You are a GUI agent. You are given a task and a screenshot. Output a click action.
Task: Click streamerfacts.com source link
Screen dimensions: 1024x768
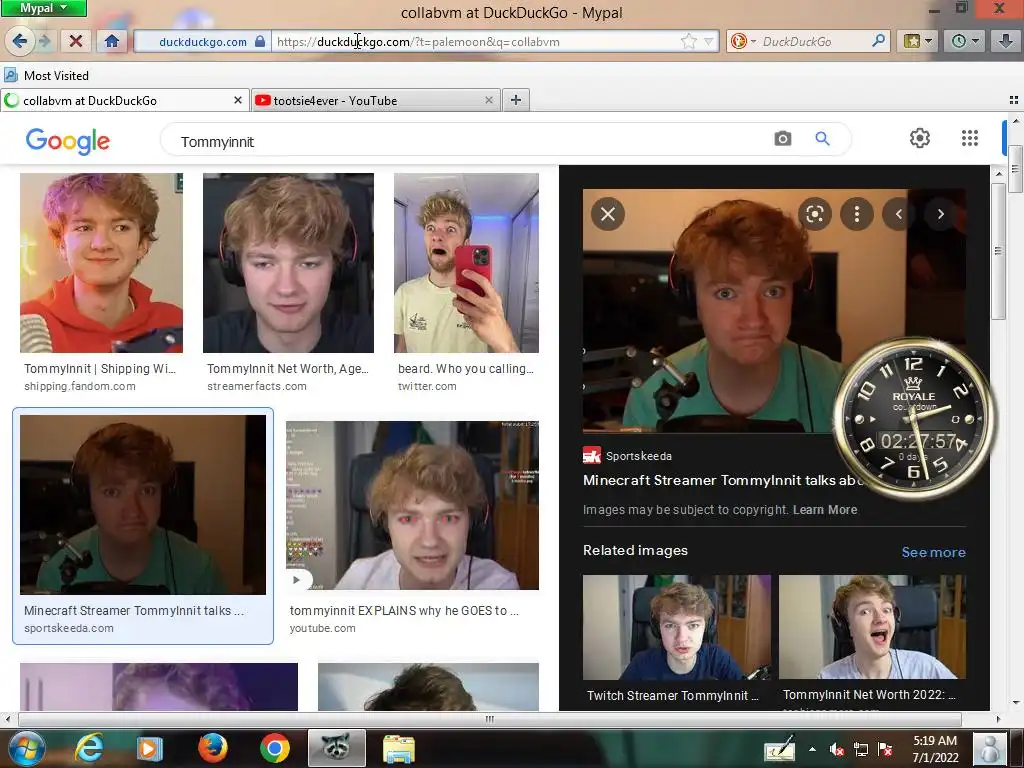click(257, 386)
